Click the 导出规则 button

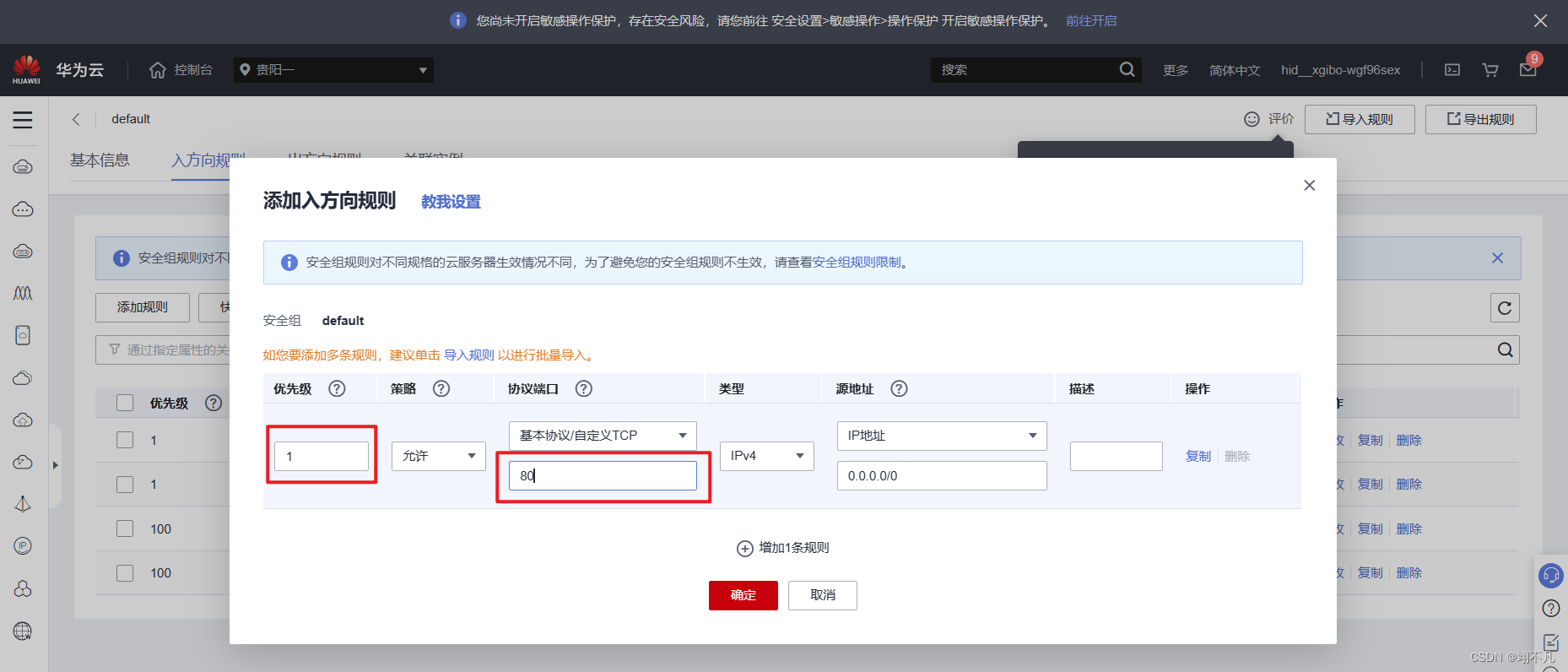(x=1481, y=119)
